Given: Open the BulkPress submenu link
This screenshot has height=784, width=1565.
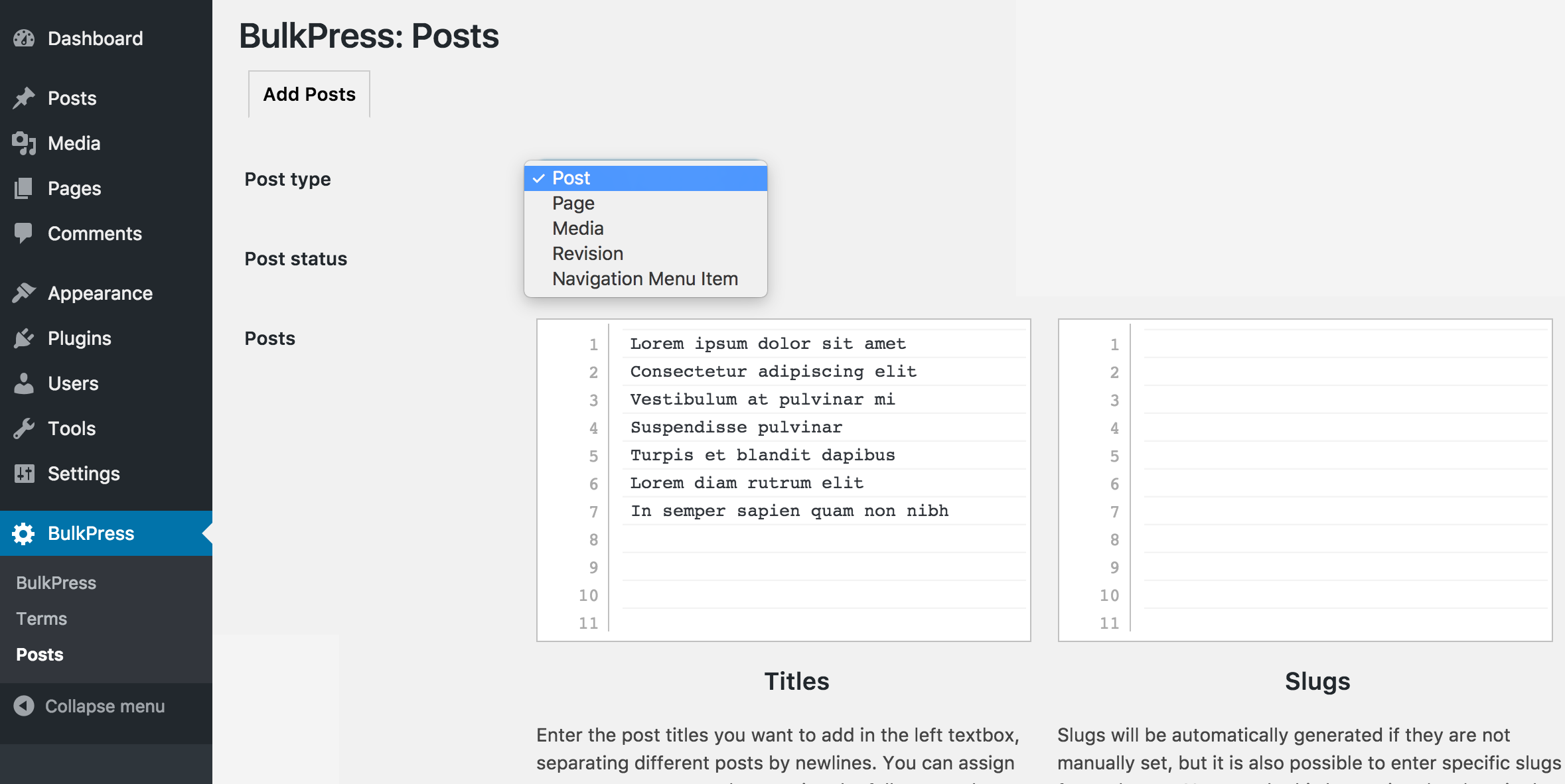Looking at the screenshot, I should [x=56, y=583].
